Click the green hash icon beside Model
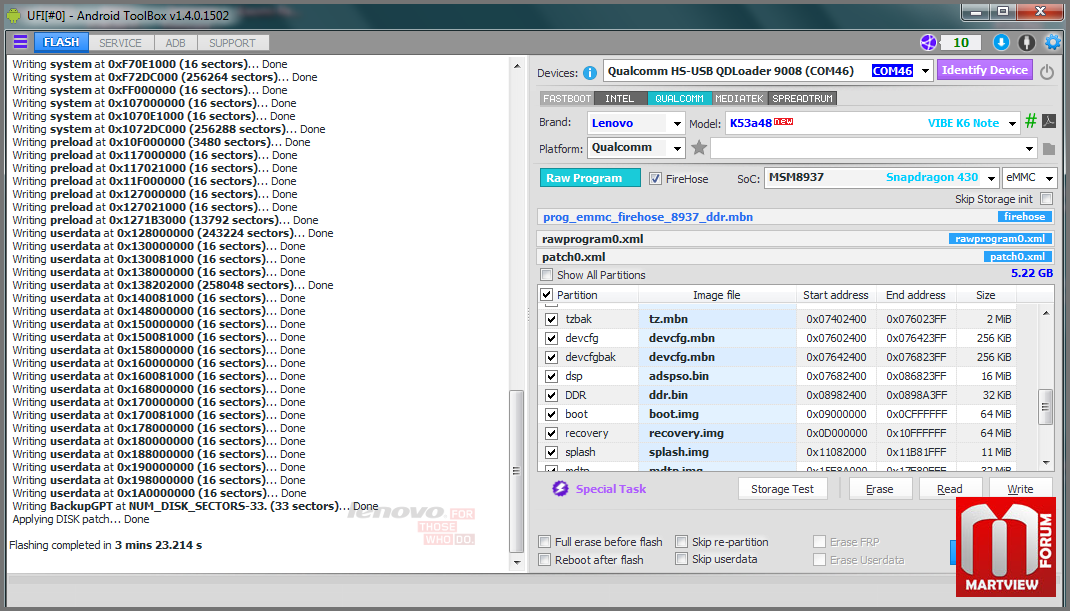The image size is (1070, 611). (x=1031, y=122)
